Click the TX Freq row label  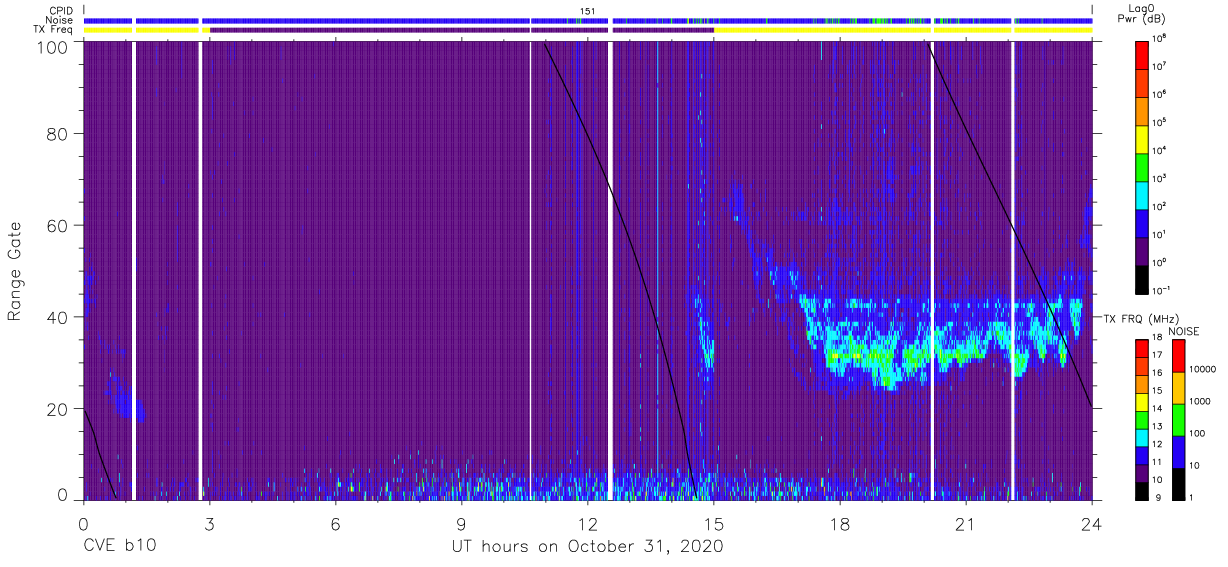point(53,30)
